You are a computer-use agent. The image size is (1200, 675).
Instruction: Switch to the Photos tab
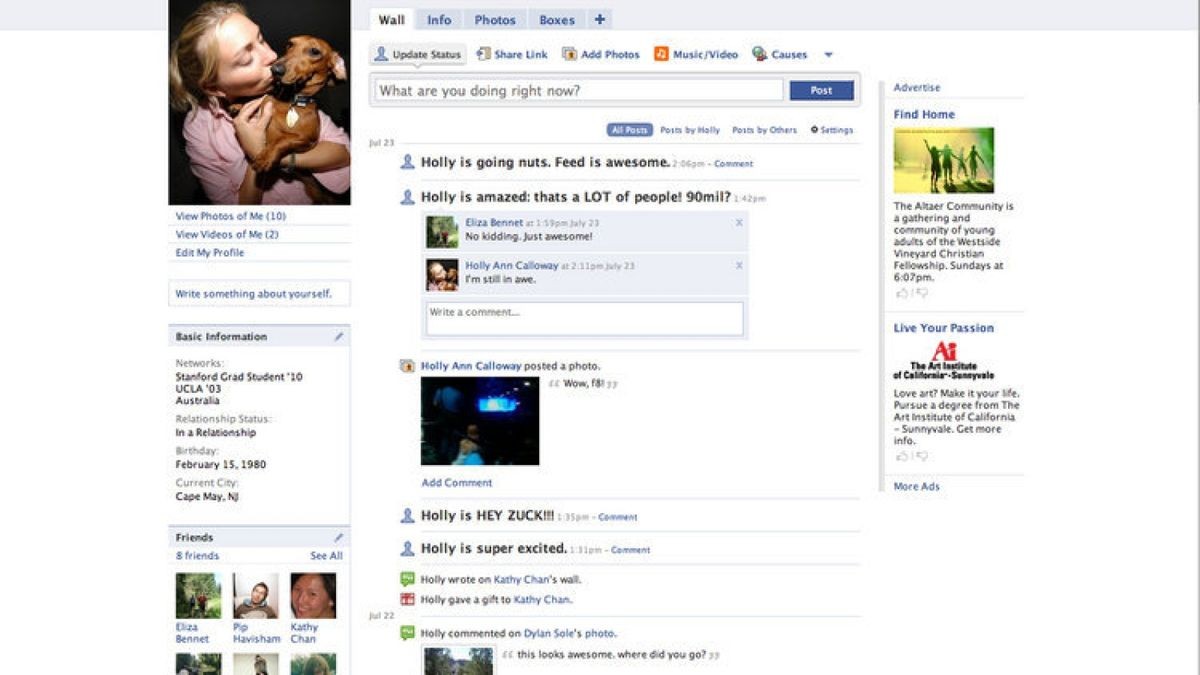tap(495, 19)
